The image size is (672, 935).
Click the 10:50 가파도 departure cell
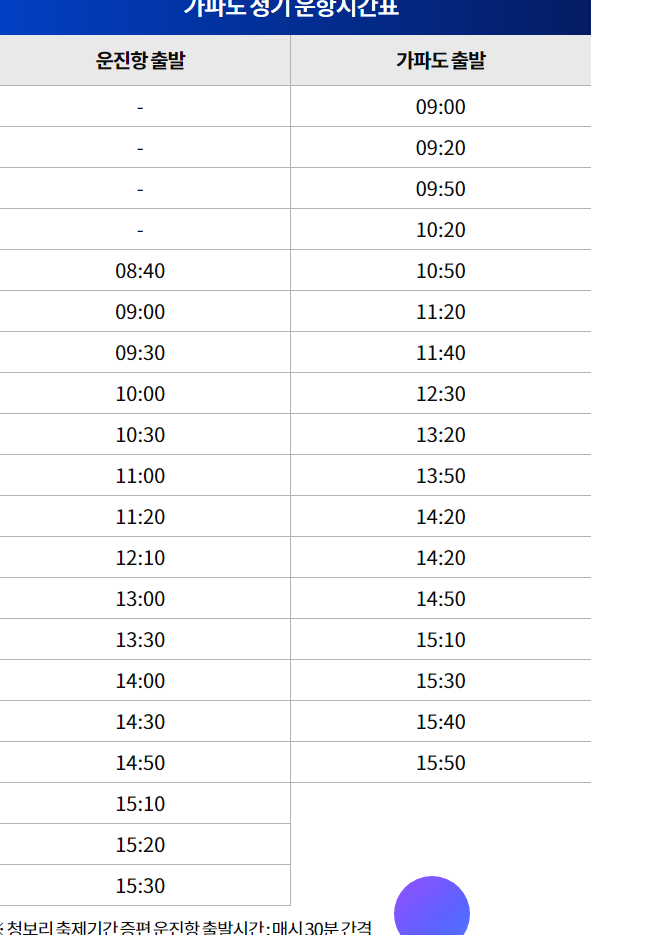[x=441, y=271]
